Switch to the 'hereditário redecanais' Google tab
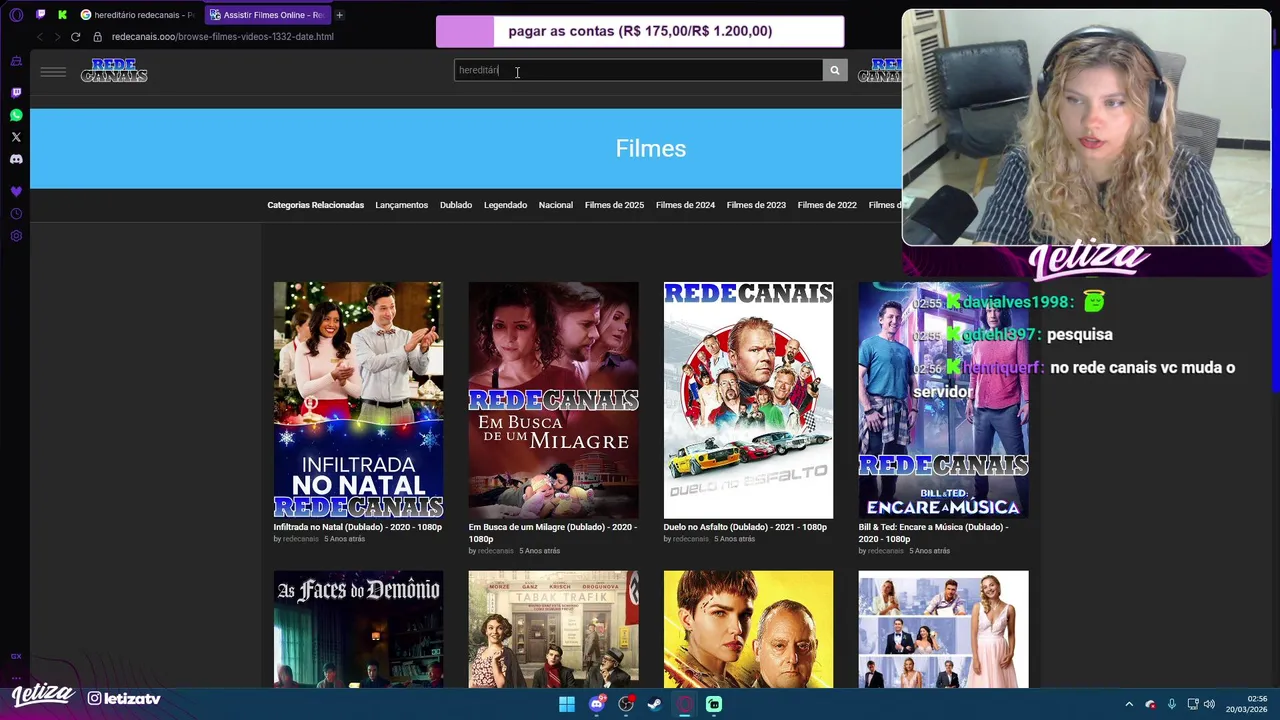This screenshot has width=1280, height=720. [138, 15]
